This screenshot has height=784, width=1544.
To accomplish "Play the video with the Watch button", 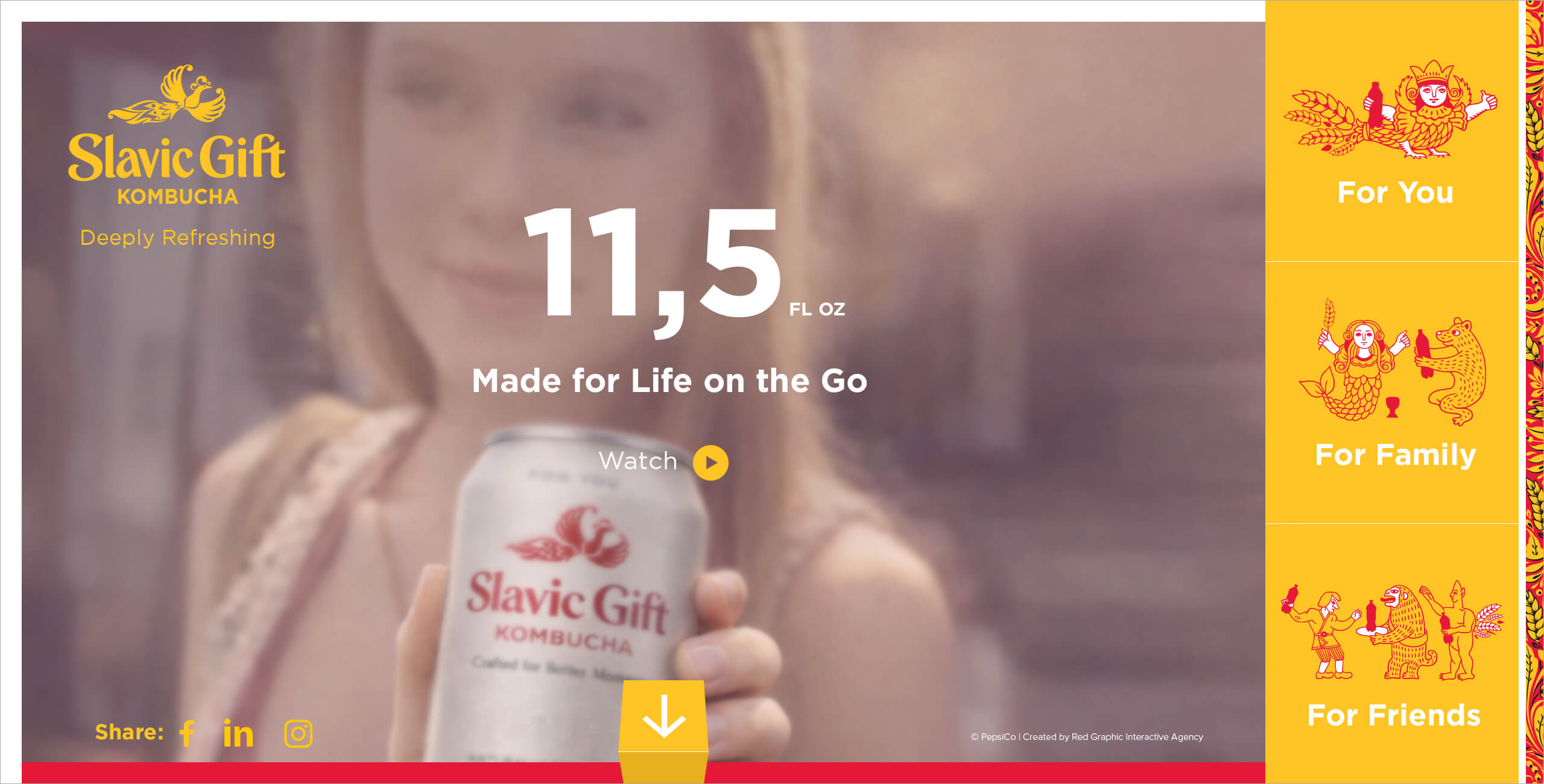I will point(710,463).
